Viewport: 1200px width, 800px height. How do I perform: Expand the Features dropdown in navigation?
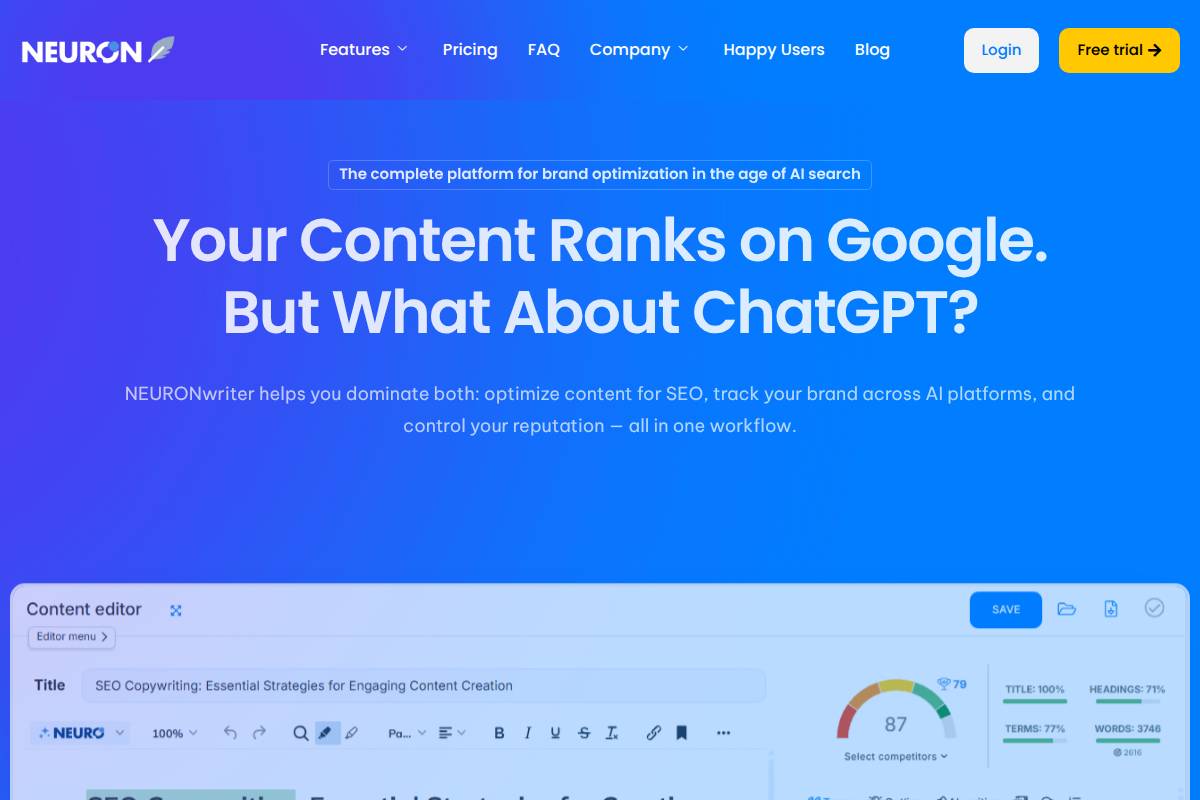[364, 50]
